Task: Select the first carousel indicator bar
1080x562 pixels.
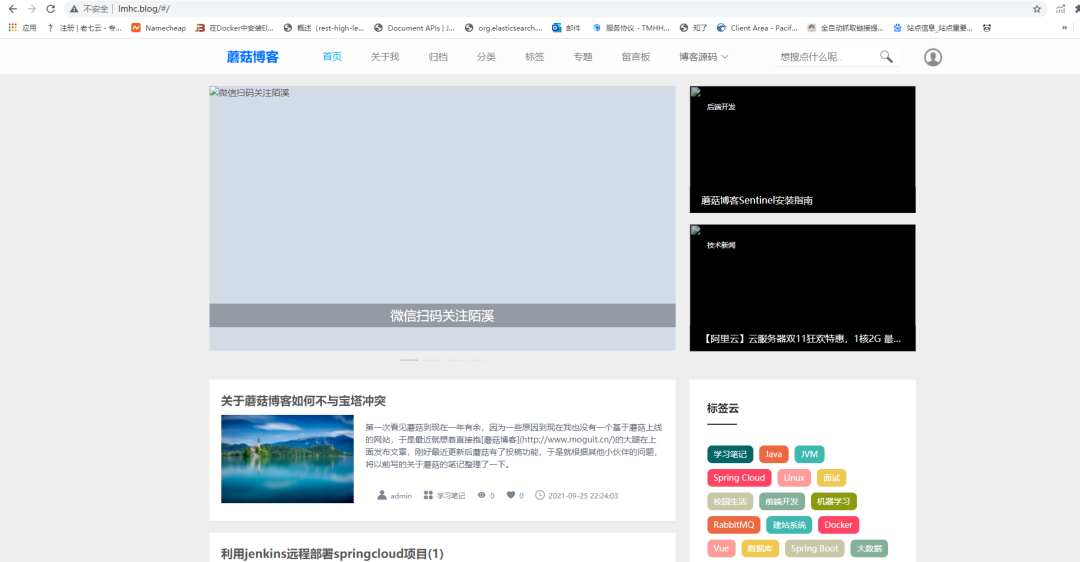Action: coord(409,360)
